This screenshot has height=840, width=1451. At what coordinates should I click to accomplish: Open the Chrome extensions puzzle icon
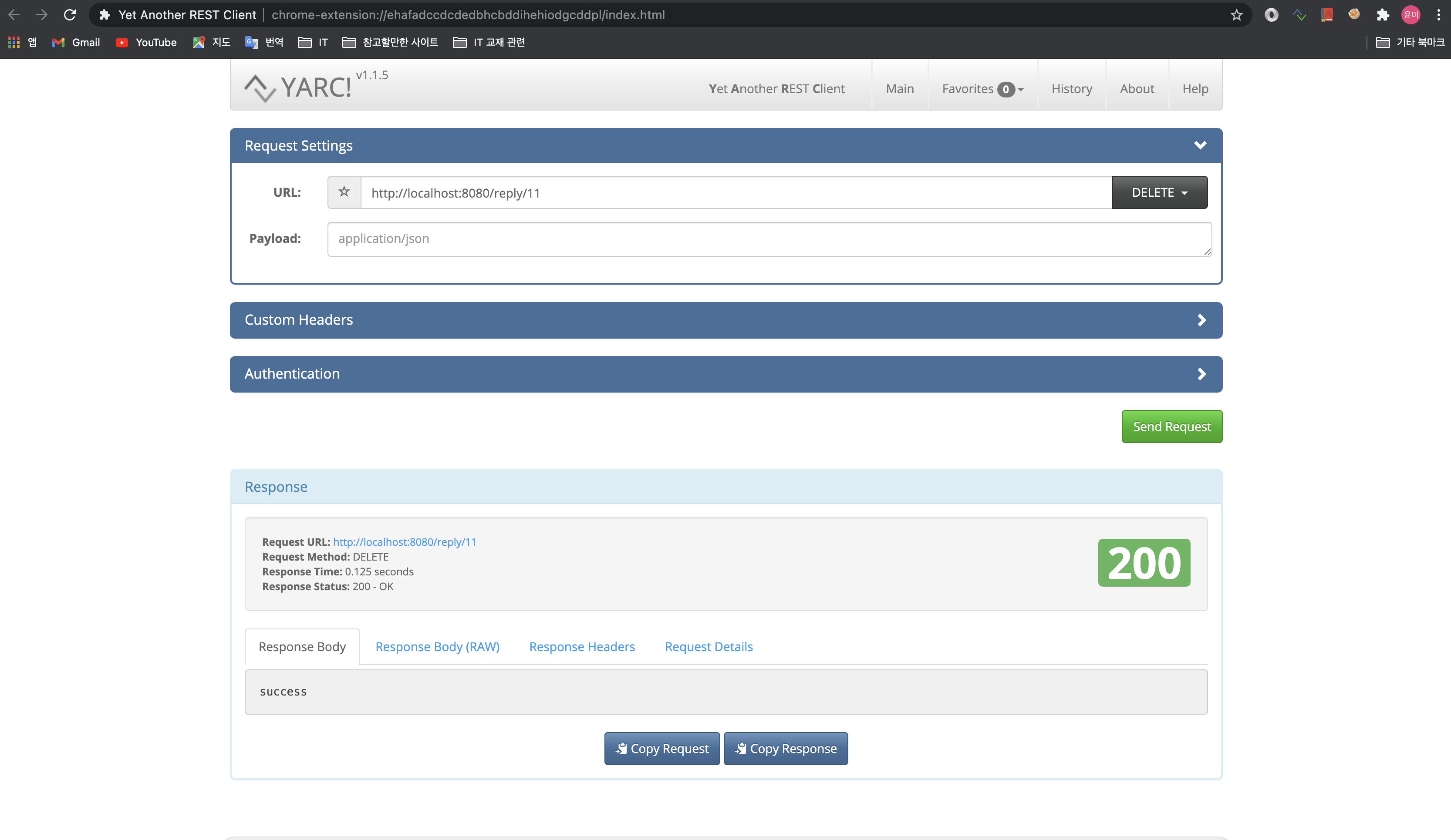pyautogui.click(x=1383, y=15)
